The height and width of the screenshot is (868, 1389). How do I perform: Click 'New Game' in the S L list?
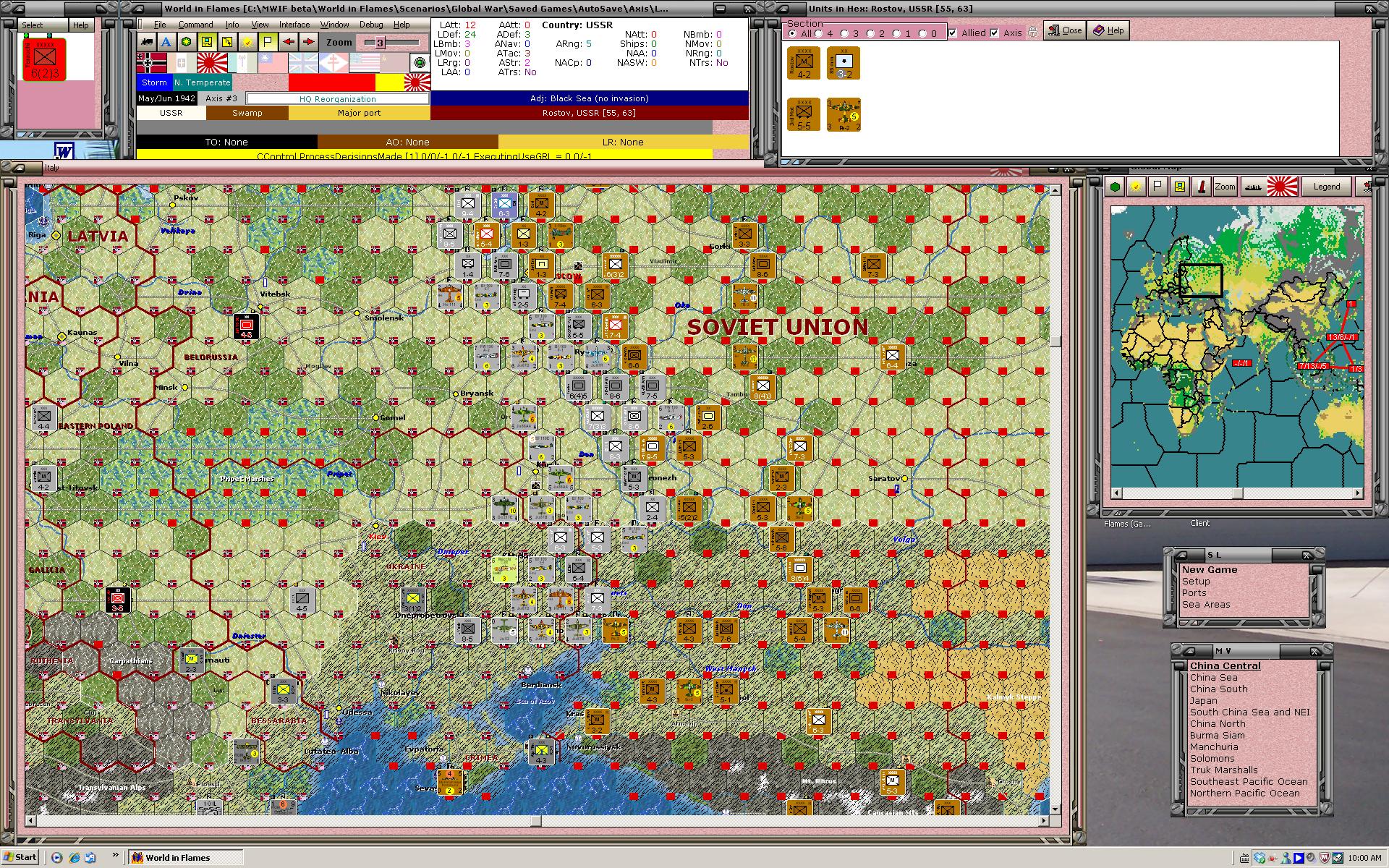pos(1210,569)
